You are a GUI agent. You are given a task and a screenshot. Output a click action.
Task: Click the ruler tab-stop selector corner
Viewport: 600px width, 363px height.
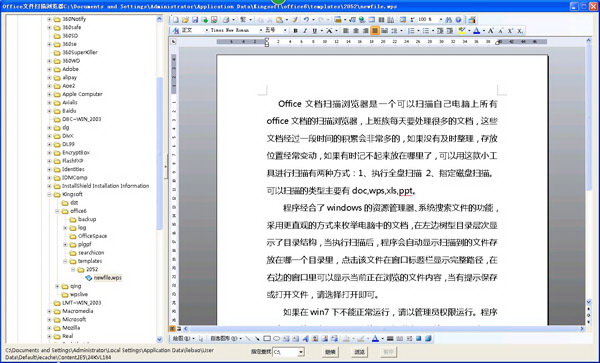[x=173, y=42]
